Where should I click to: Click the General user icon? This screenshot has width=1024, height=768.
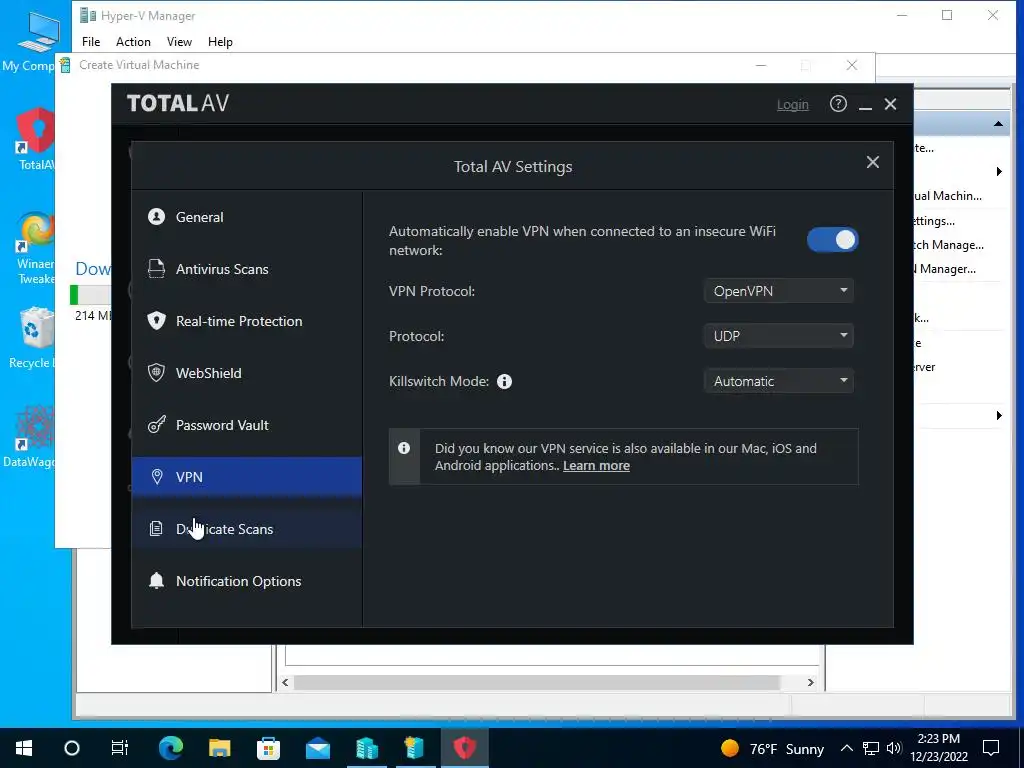pyautogui.click(x=156, y=216)
